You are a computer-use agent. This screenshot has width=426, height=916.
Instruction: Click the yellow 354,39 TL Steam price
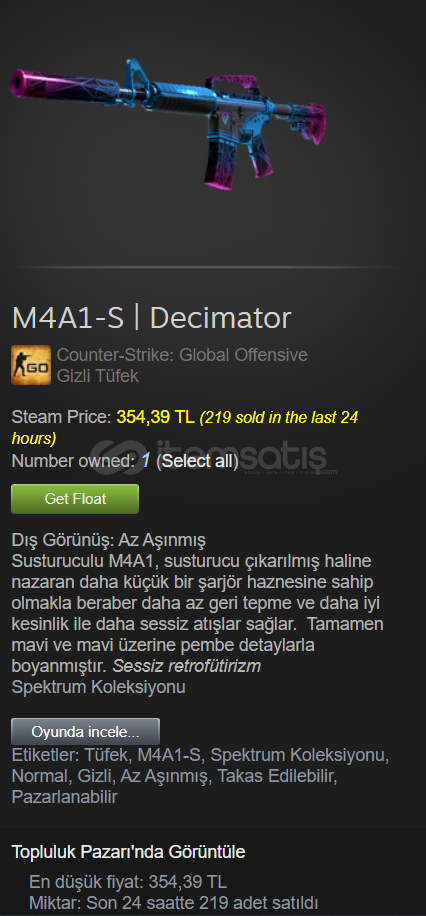[x=155, y=417]
